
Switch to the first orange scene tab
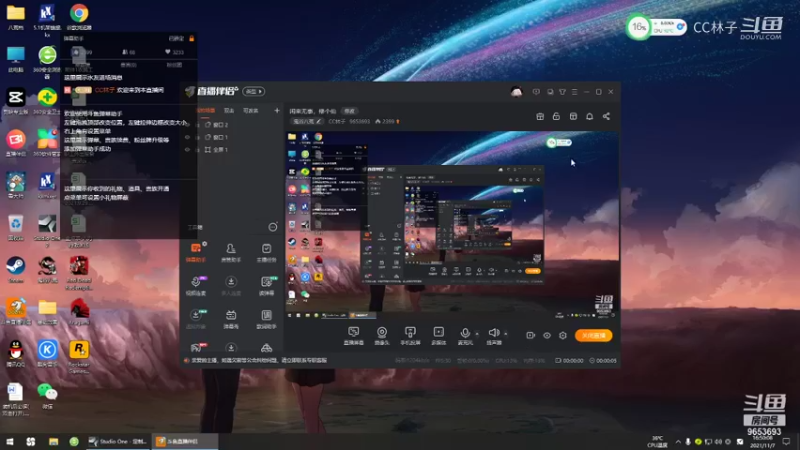206,111
